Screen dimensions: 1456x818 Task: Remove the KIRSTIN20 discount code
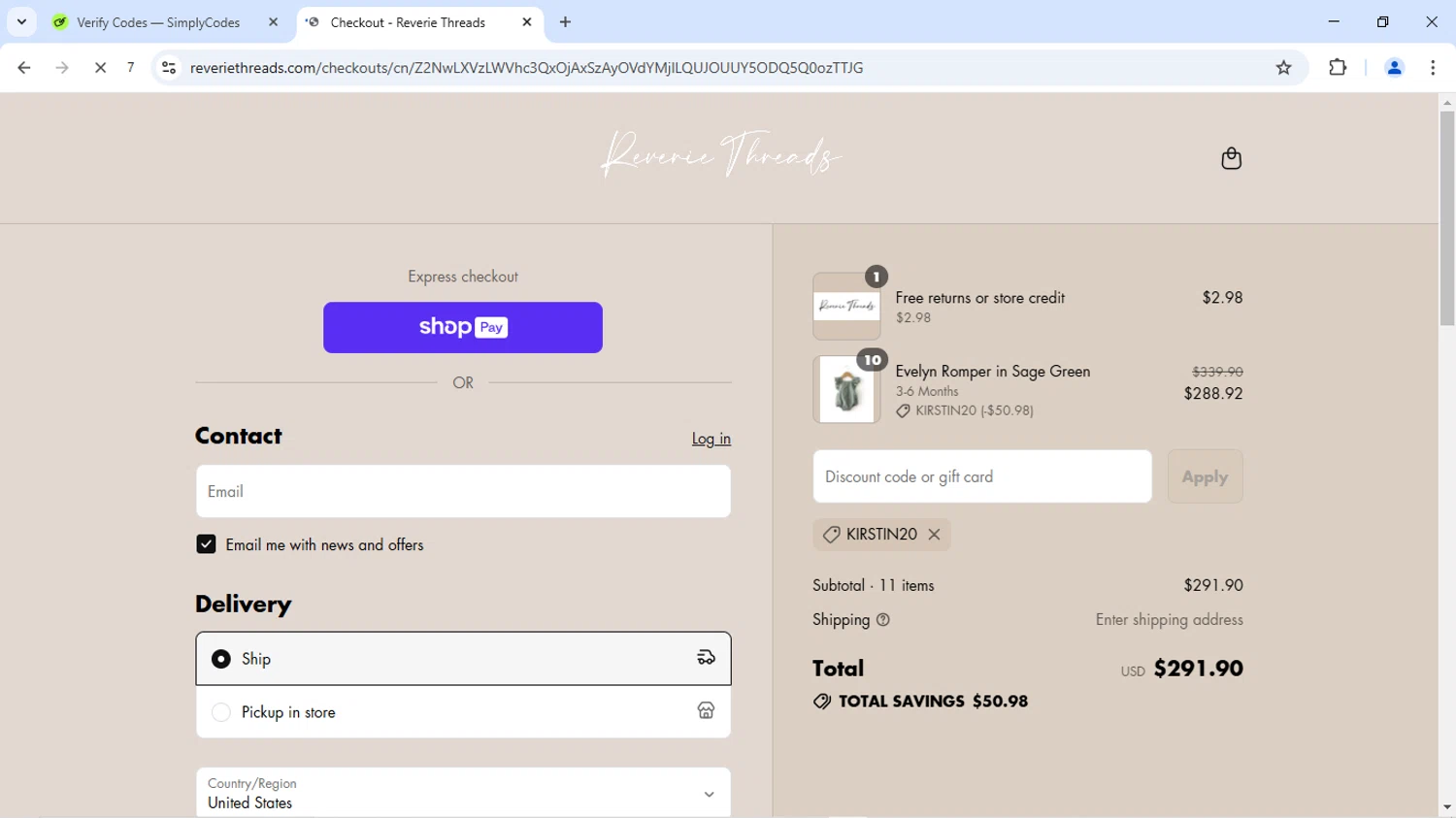(934, 535)
